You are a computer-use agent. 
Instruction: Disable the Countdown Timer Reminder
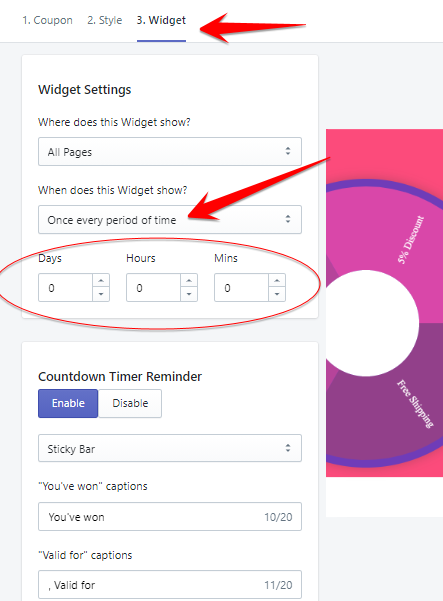[130, 403]
